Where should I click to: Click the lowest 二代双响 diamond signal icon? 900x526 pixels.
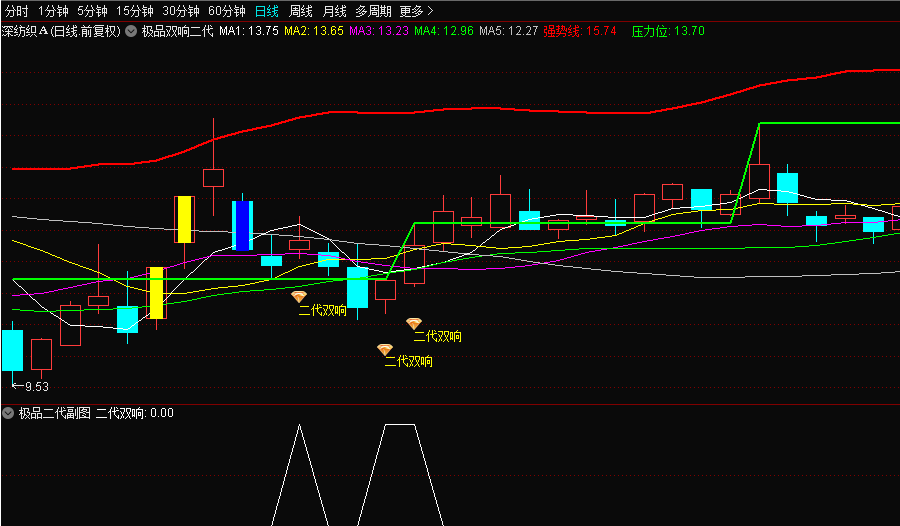[x=385, y=349]
